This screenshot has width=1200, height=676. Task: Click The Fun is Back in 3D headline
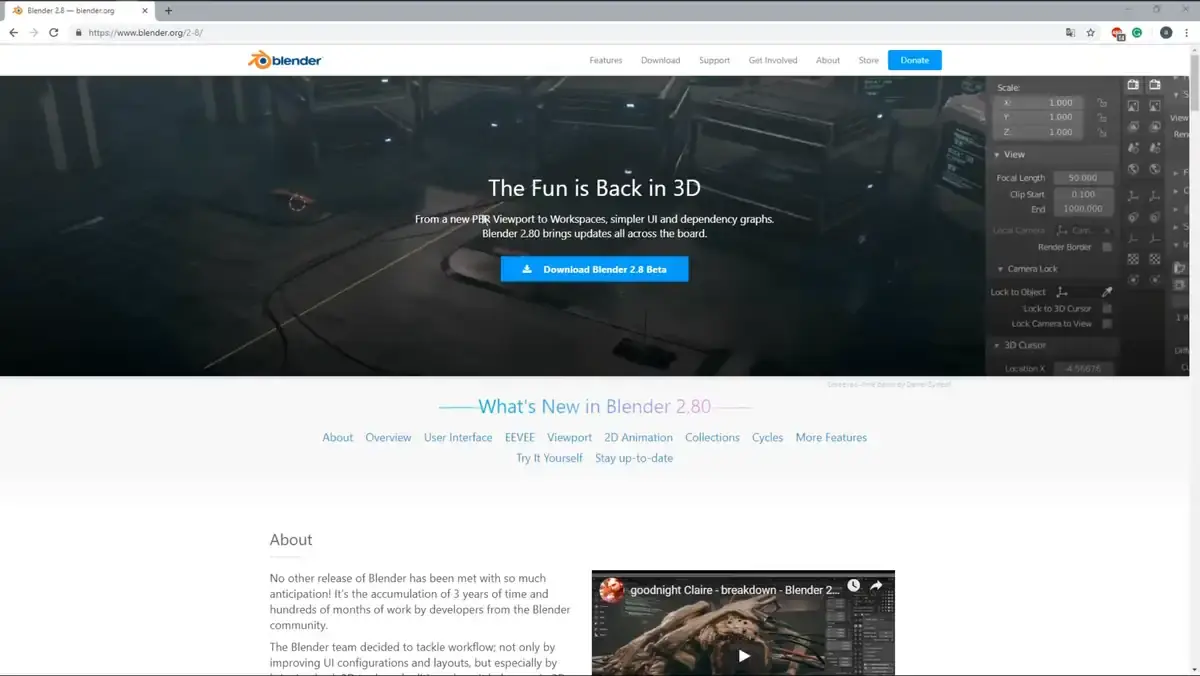594,187
